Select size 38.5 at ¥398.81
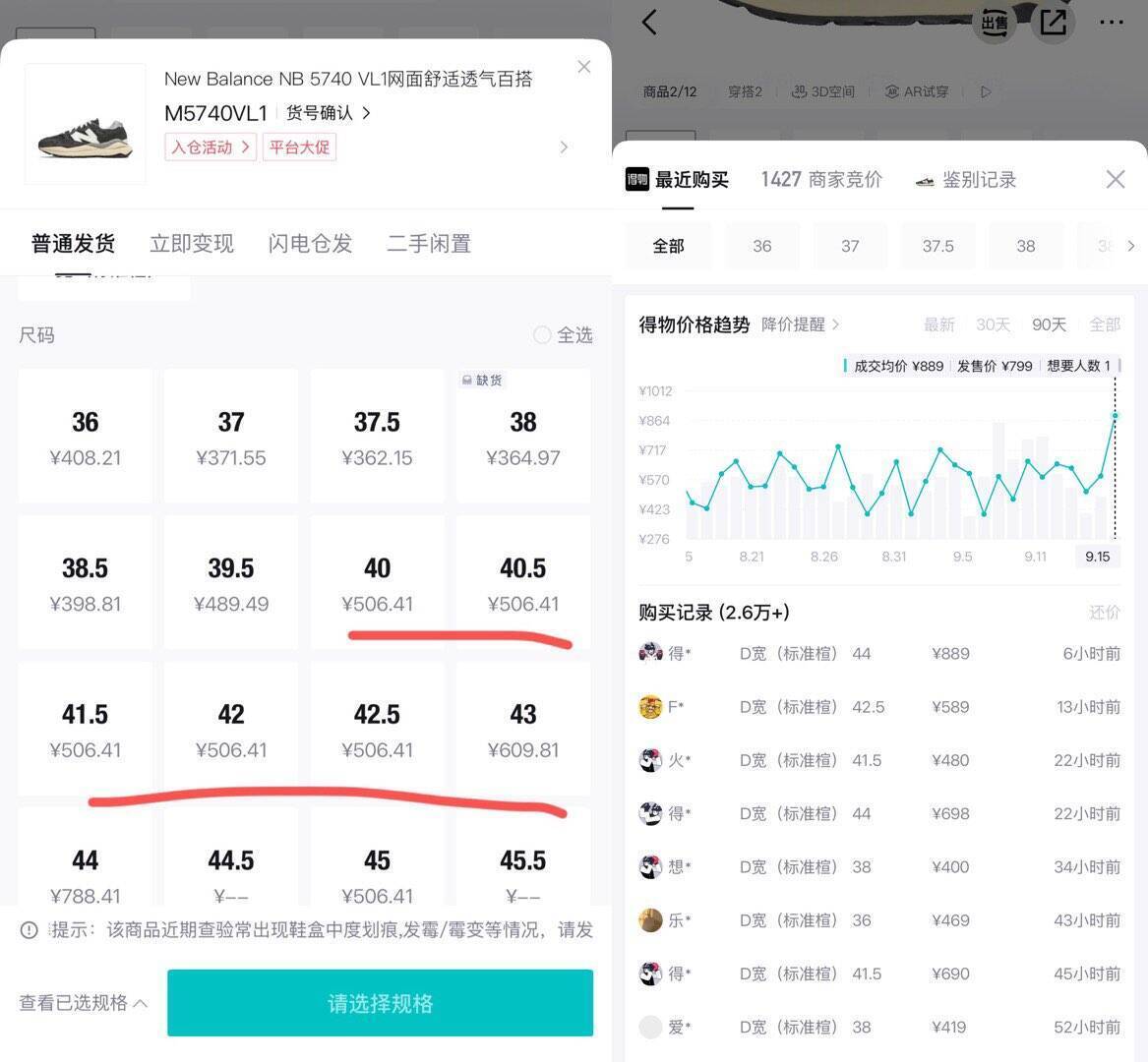The height and width of the screenshot is (1062, 1148). [85, 582]
